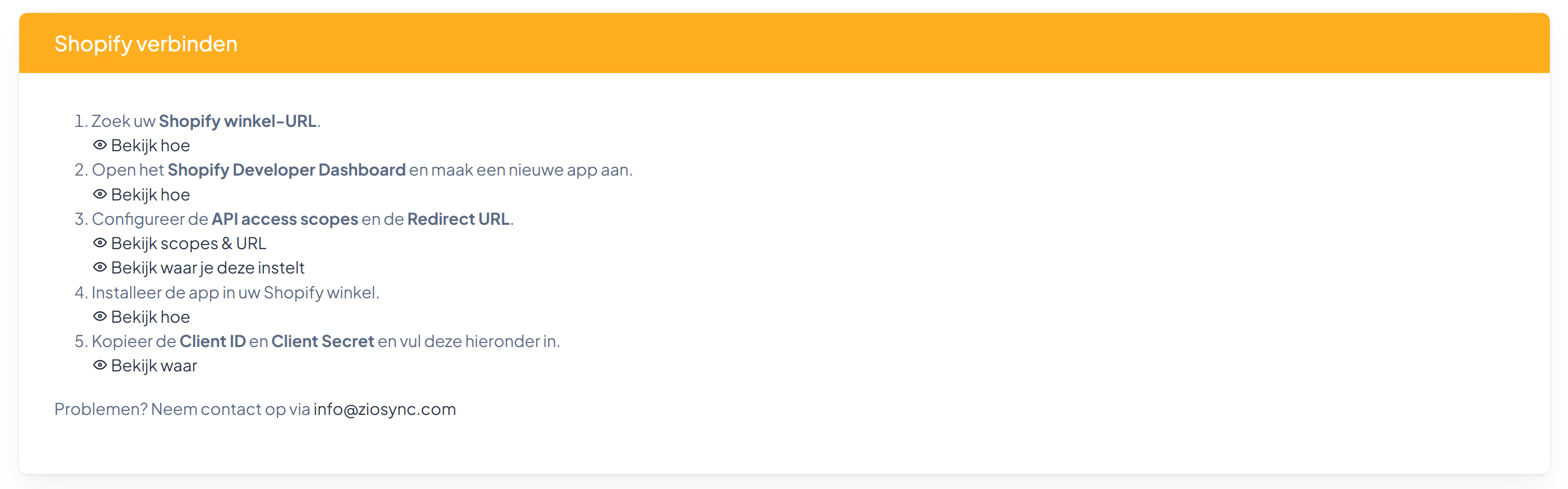This screenshot has width=1568, height=489.
Task: Click the bold 'API access scopes' text
Action: [284, 219]
